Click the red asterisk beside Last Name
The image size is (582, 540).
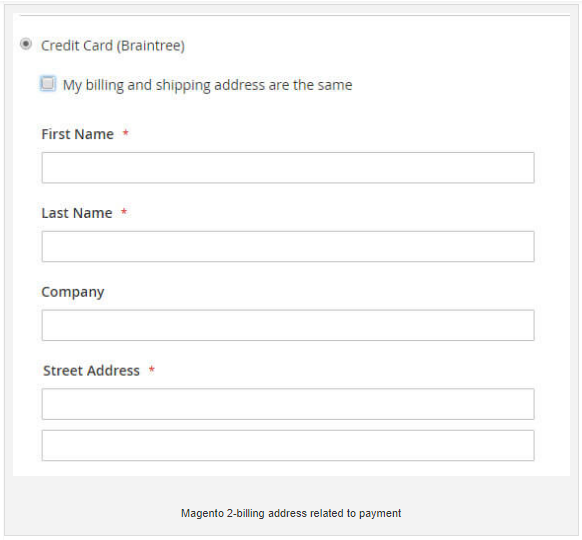tap(124, 212)
